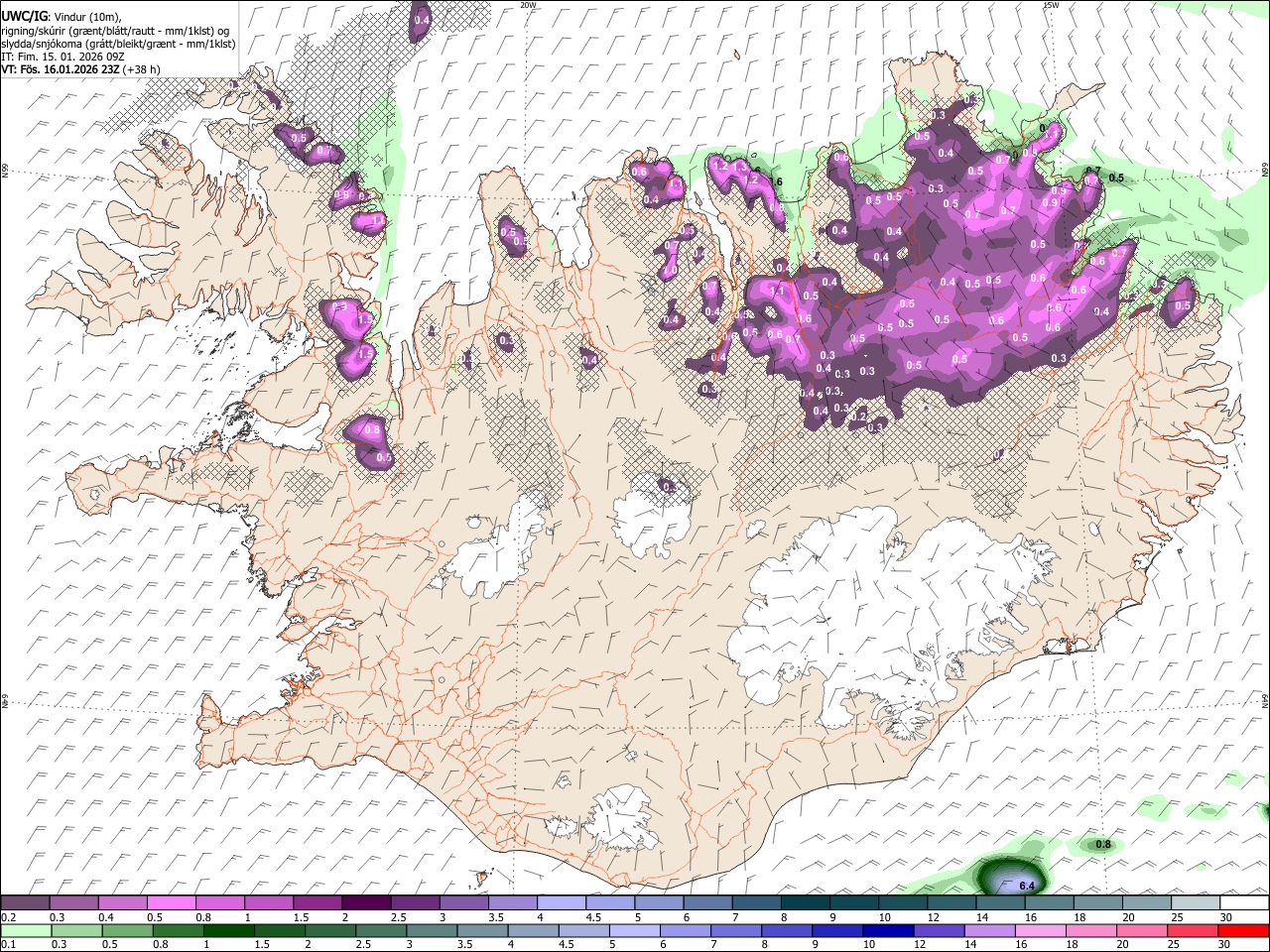Pick the pink rain swatch between 16 and 18
The width and height of the screenshot is (1270, 952).
[x=1042, y=930]
